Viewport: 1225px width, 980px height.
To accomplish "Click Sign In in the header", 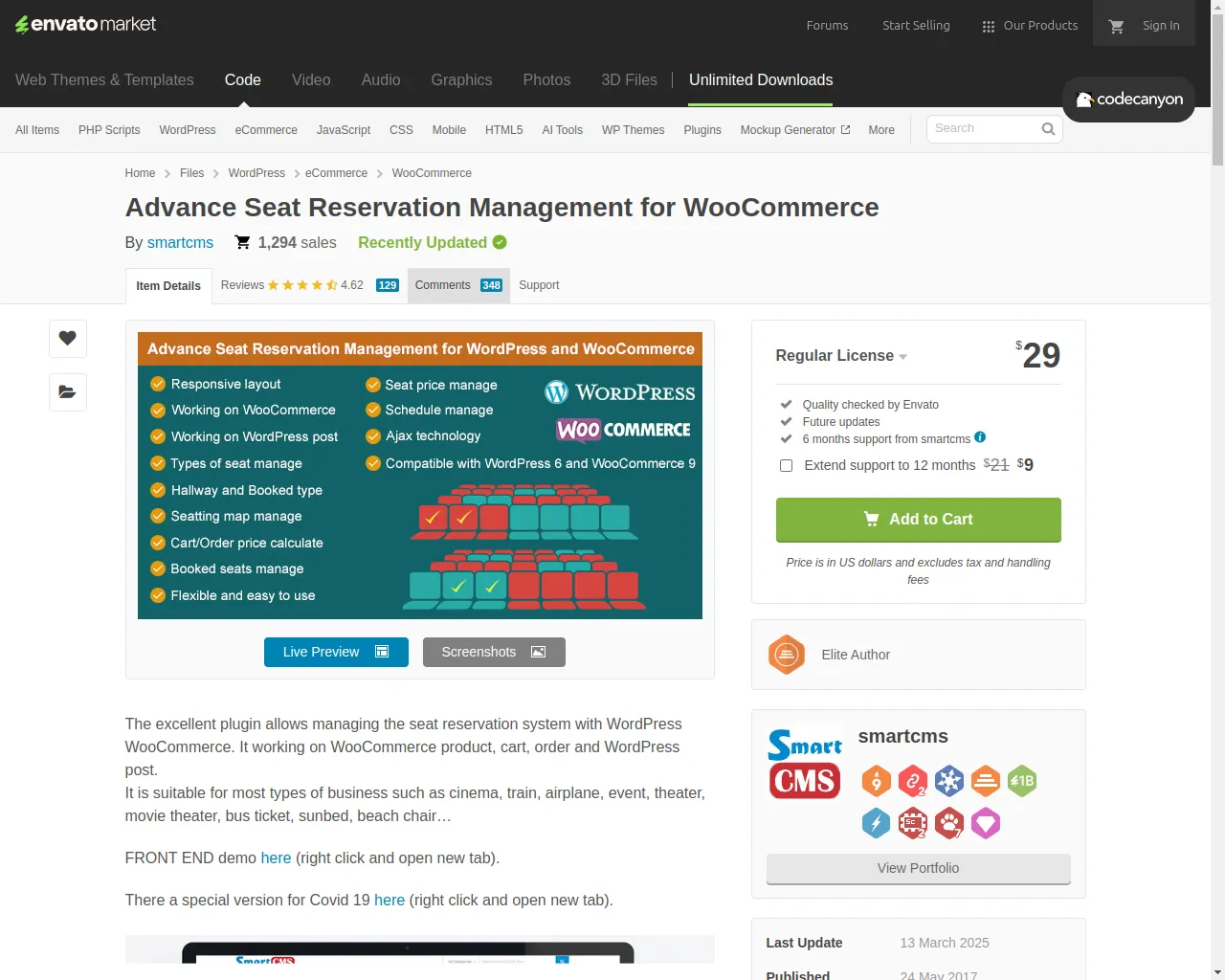I will [x=1161, y=26].
